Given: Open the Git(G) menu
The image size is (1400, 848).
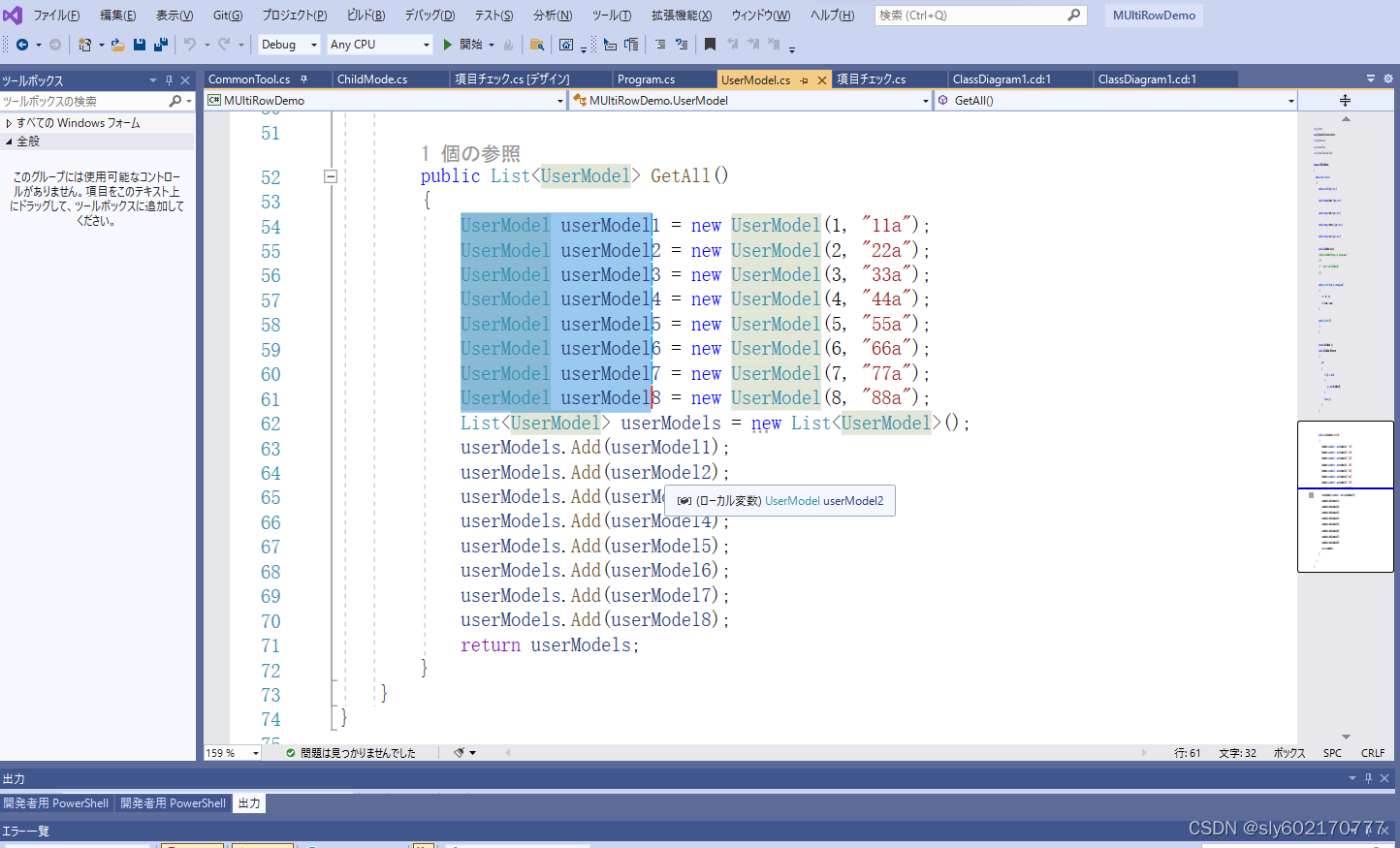Looking at the screenshot, I should pyautogui.click(x=228, y=16).
